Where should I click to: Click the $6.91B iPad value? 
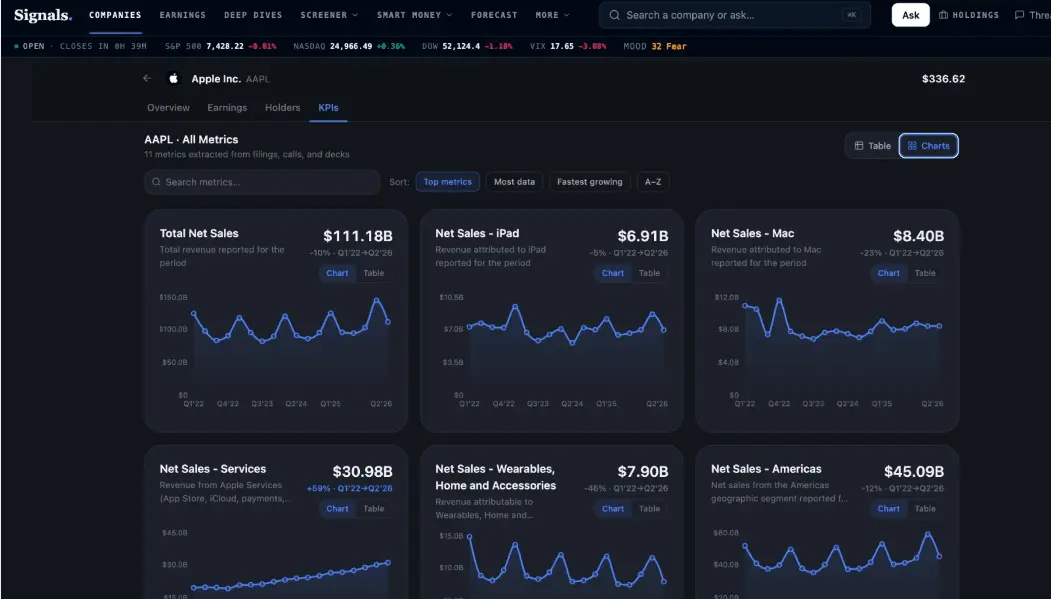click(643, 236)
